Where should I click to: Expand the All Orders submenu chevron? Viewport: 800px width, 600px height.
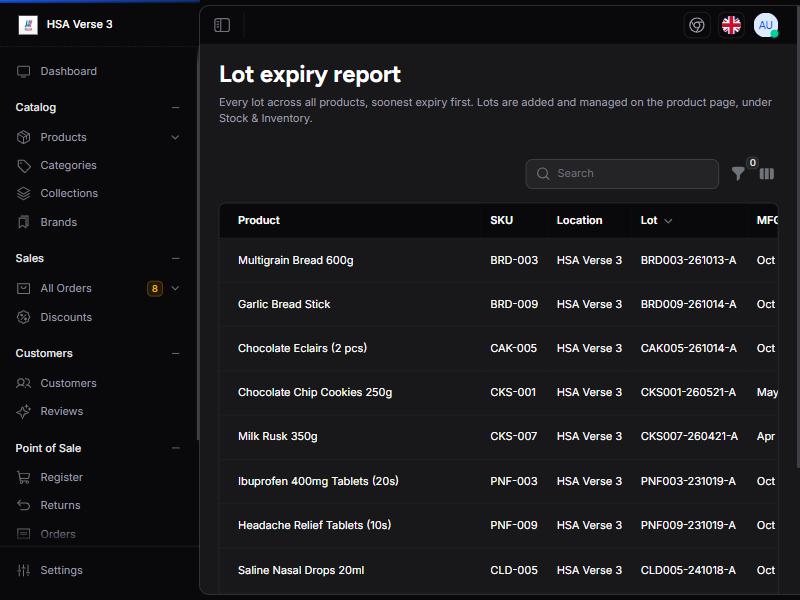point(175,289)
